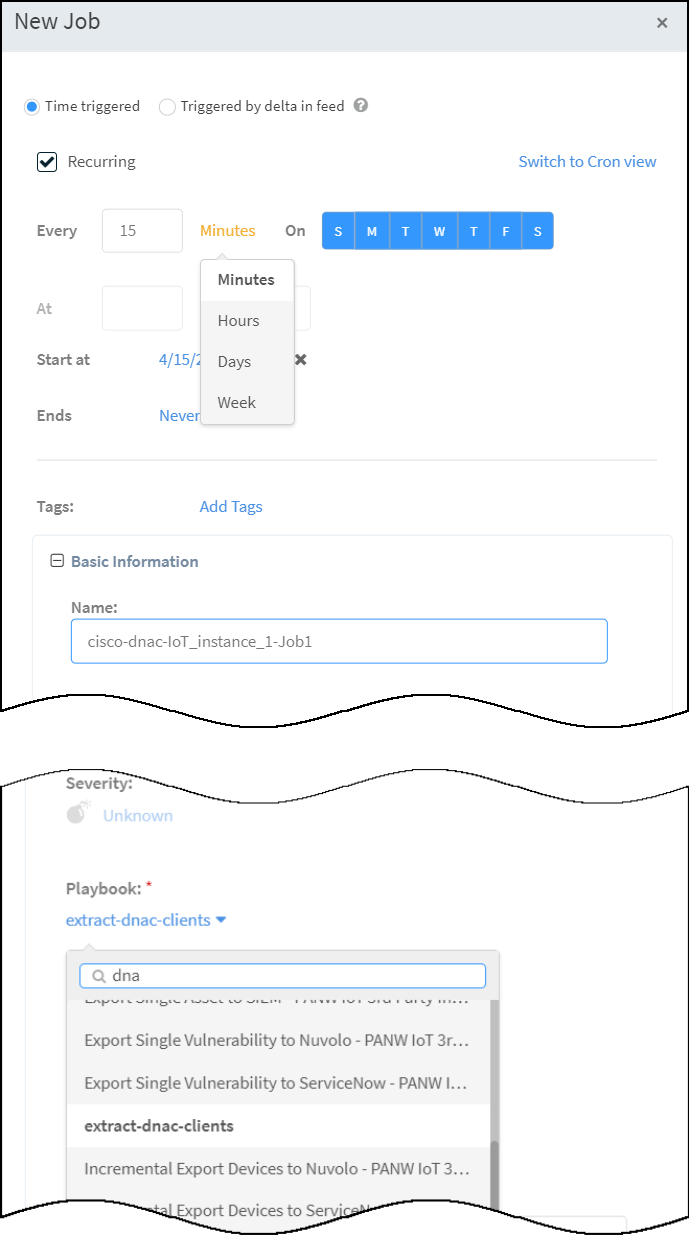This screenshot has width=689, height=1236.
Task: Uncheck the Recurring checkbox
Action: 47,162
